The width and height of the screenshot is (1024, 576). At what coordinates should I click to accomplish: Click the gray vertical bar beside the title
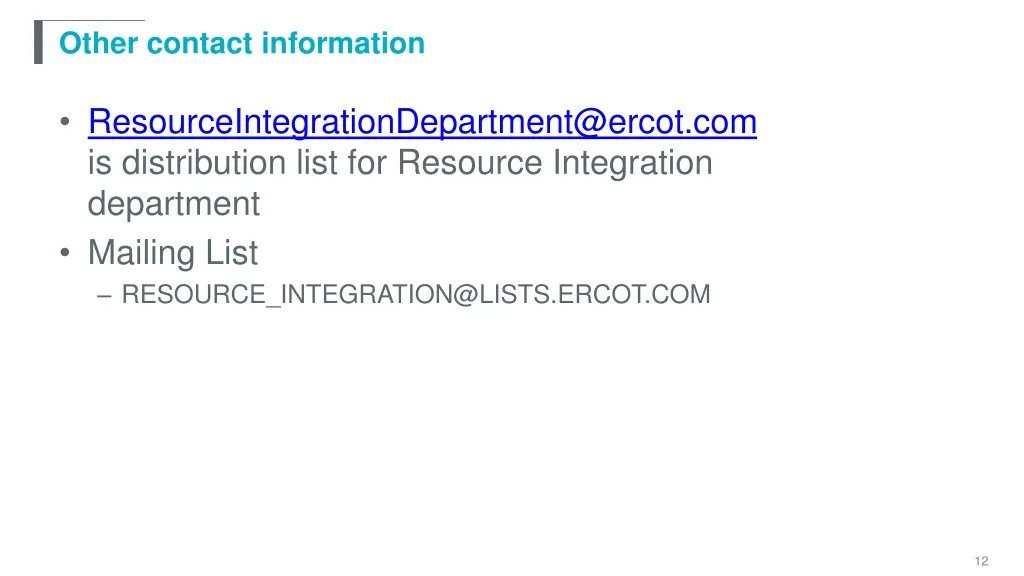pos(38,43)
